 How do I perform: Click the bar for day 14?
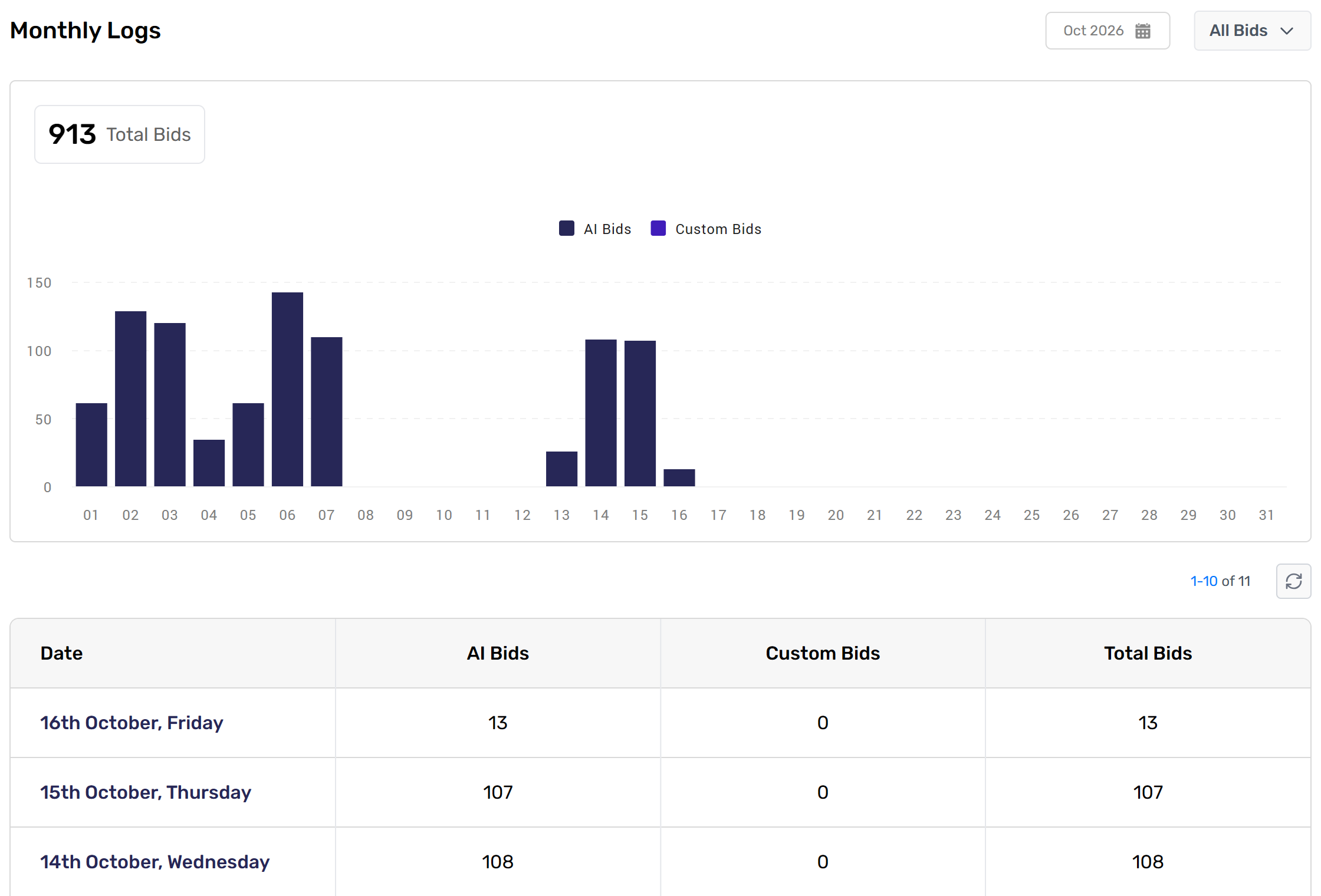(x=601, y=413)
